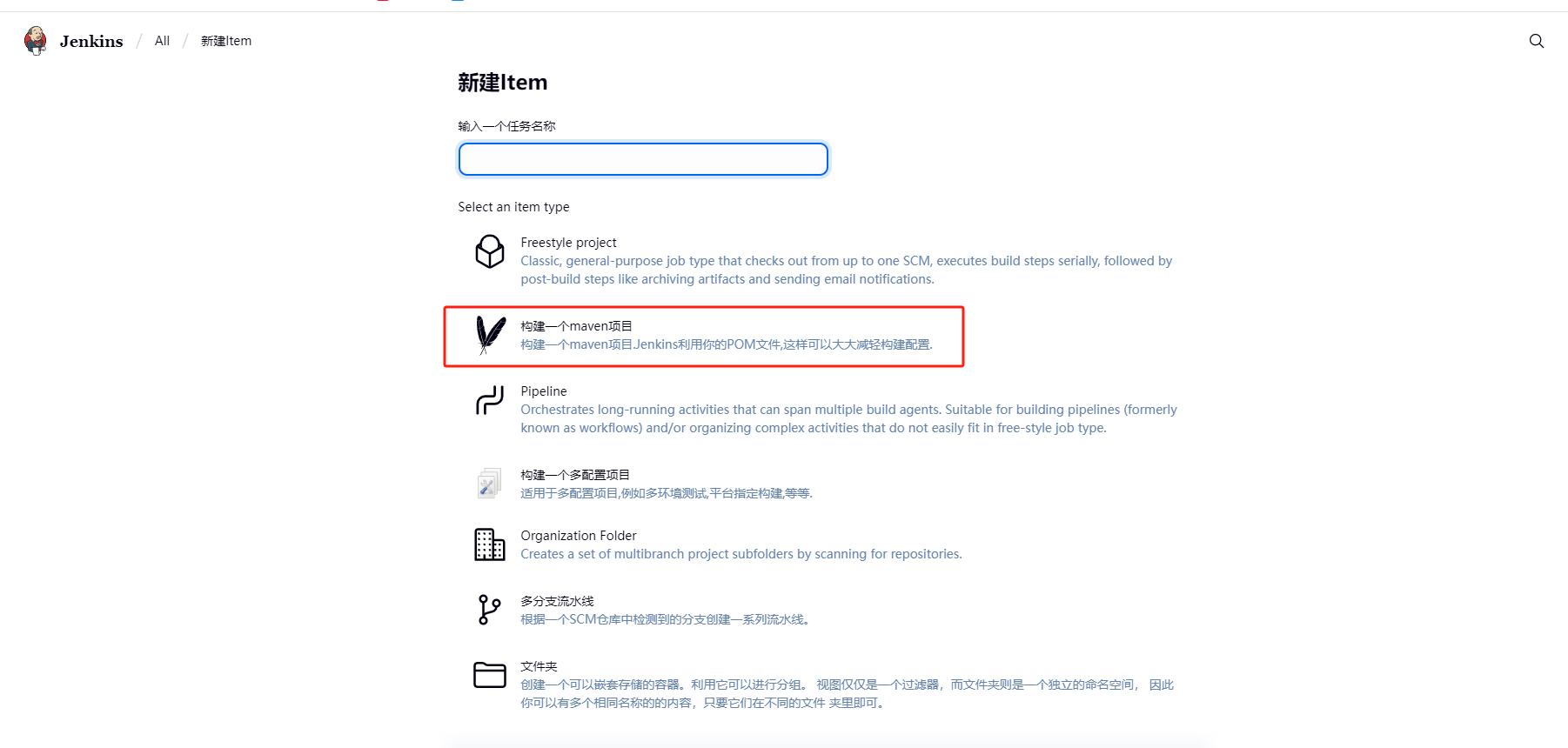Image resolution: width=1568 pixels, height=748 pixels.
Task: Choose 构建一个多配置项目 option title
Action: point(575,475)
